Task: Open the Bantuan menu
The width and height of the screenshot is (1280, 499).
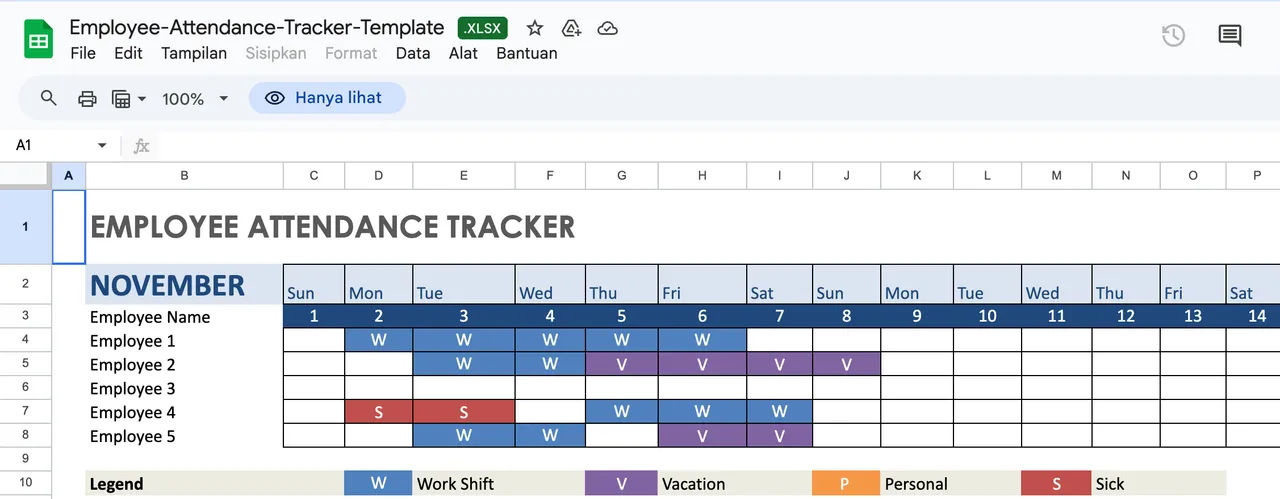Action: click(x=527, y=53)
